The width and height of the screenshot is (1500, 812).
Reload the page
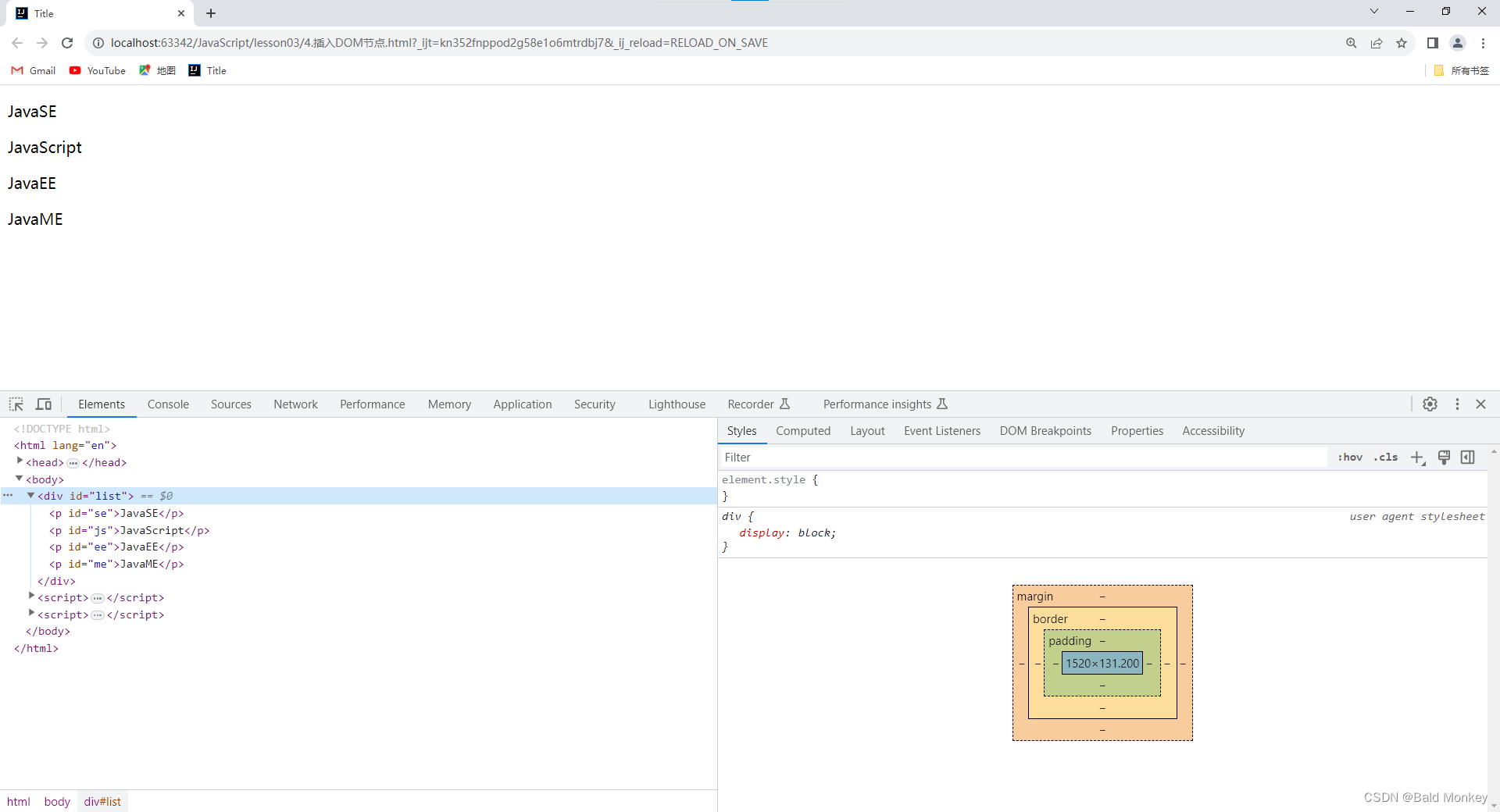coord(67,43)
